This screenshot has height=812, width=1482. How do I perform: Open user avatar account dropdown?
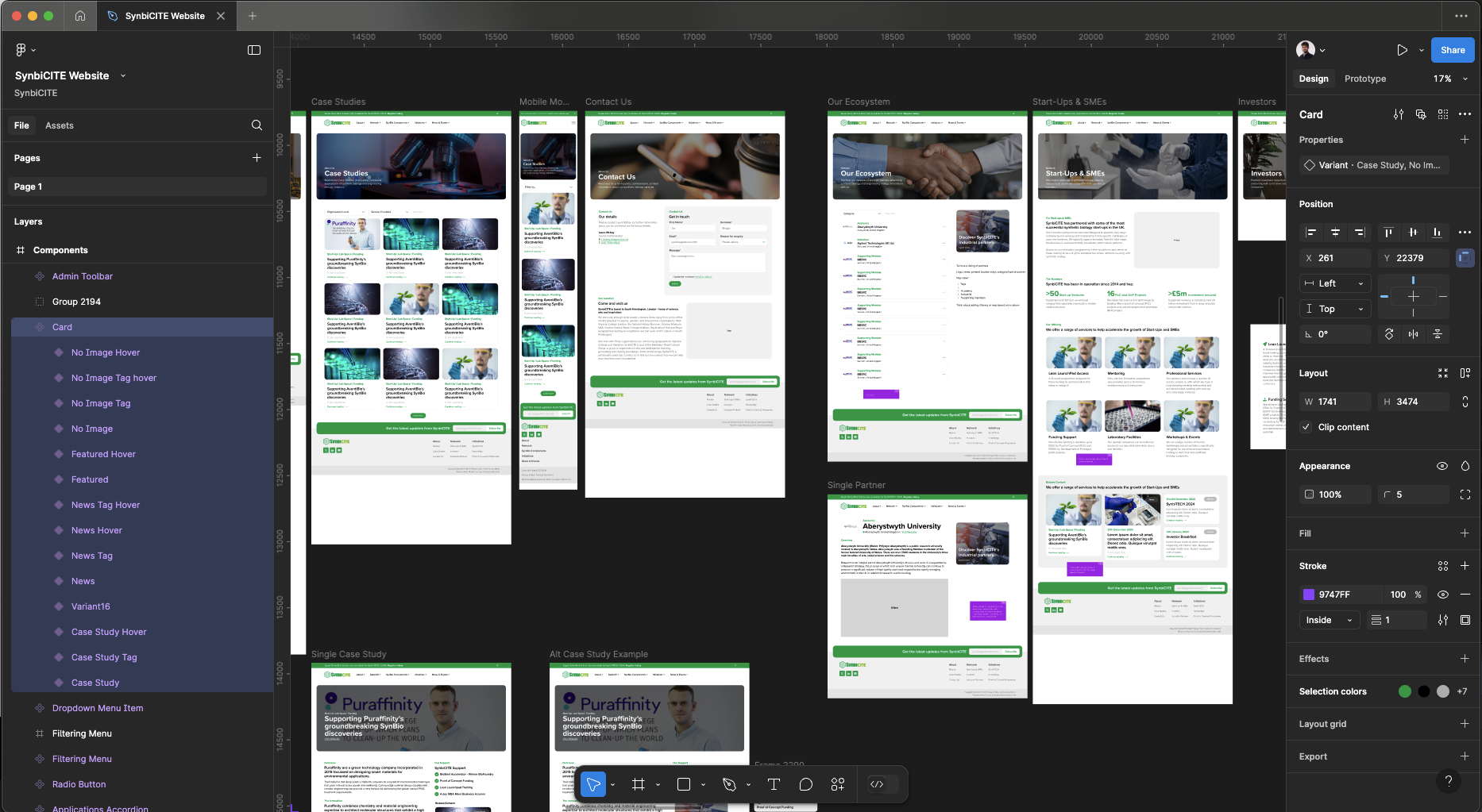(1311, 50)
